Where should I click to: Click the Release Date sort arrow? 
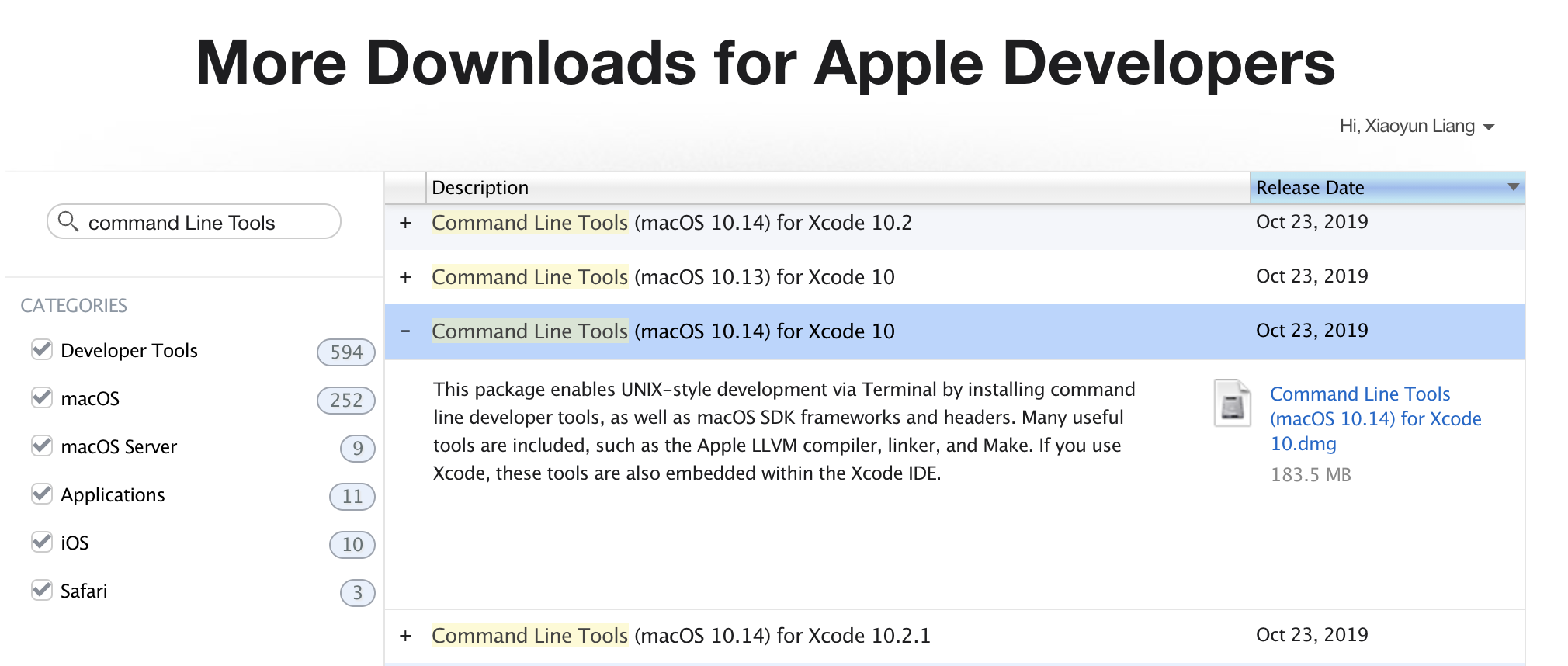coord(1513,187)
